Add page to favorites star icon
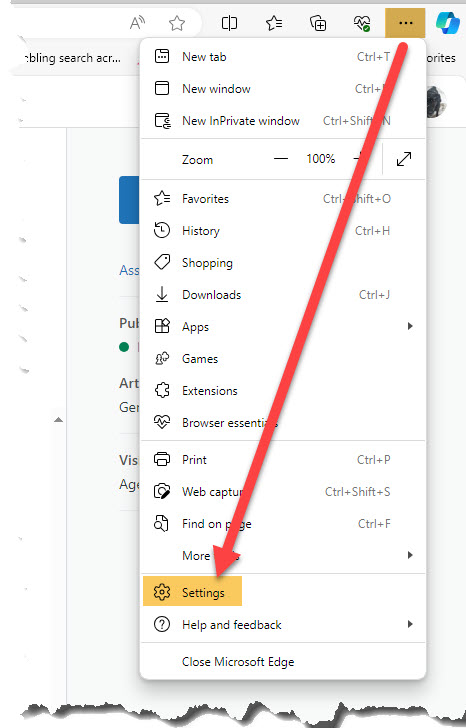This screenshot has height=728, width=466. [177, 23]
